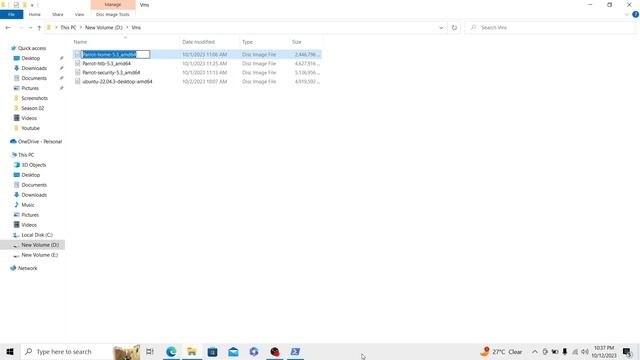Viewport: 640px width, 360px height.
Task: Open Mail app from taskbar
Action: 233,351
